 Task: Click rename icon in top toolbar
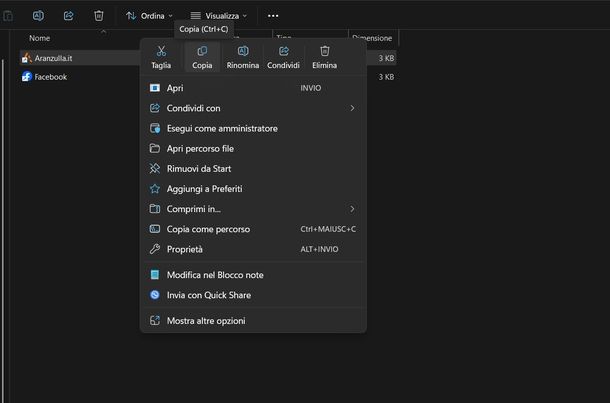[x=38, y=16]
